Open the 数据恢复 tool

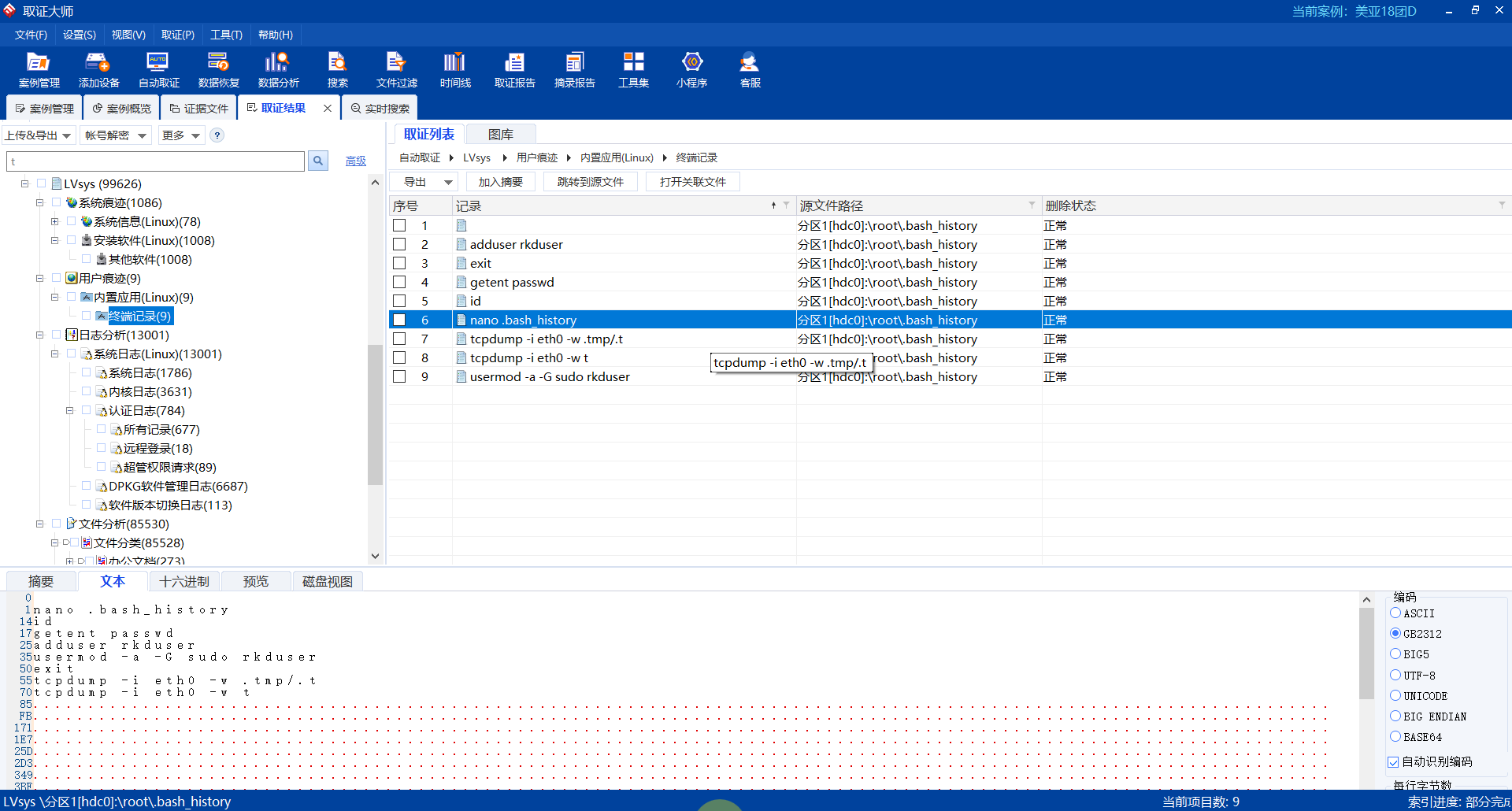218,69
